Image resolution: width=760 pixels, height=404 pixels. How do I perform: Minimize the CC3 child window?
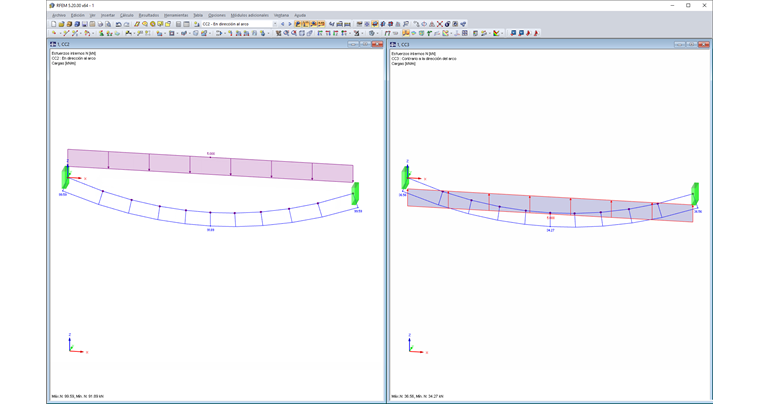tap(680, 44)
